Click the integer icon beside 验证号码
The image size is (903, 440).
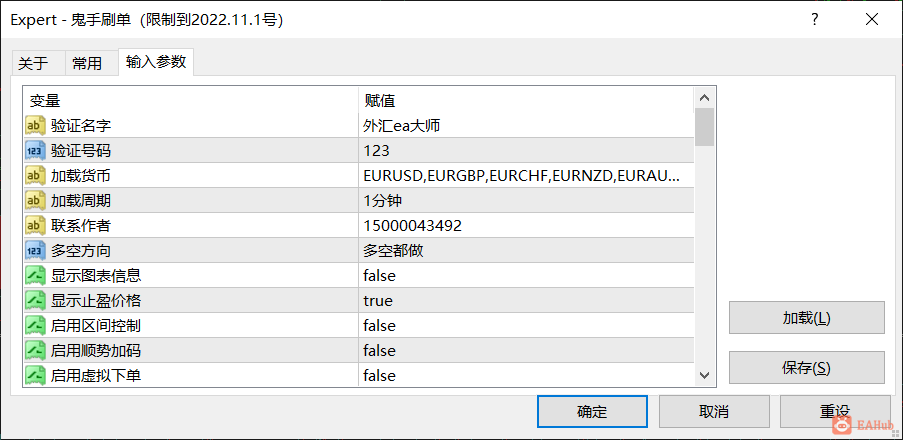tap(35, 151)
